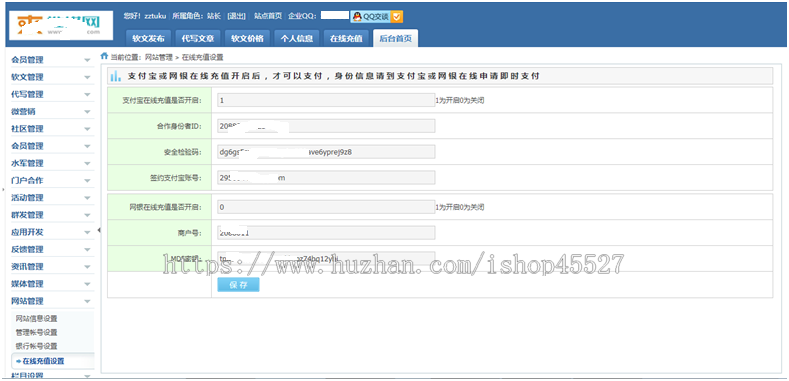The height and width of the screenshot is (381, 789).
Task: Click the bar chart icon beside the notice
Action: point(116,77)
